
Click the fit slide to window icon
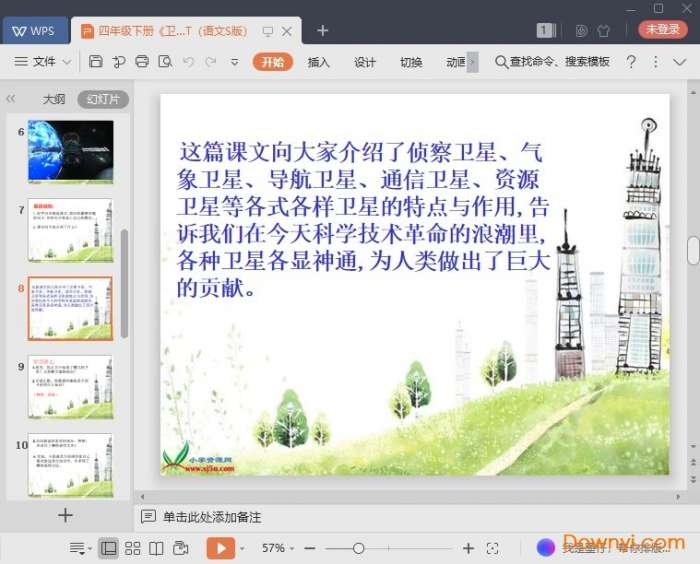click(x=492, y=548)
